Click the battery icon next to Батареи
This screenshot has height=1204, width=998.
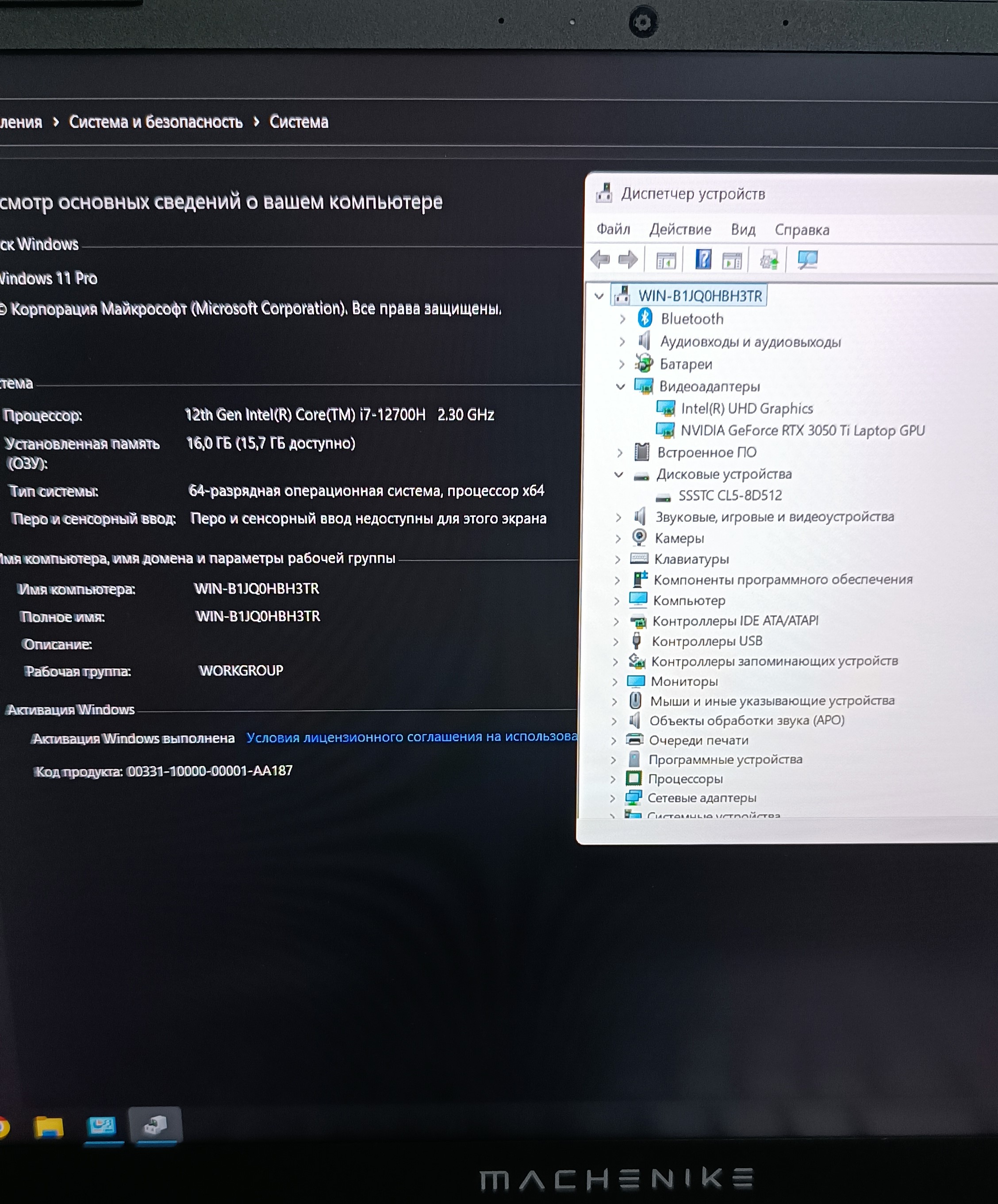[x=644, y=363]
